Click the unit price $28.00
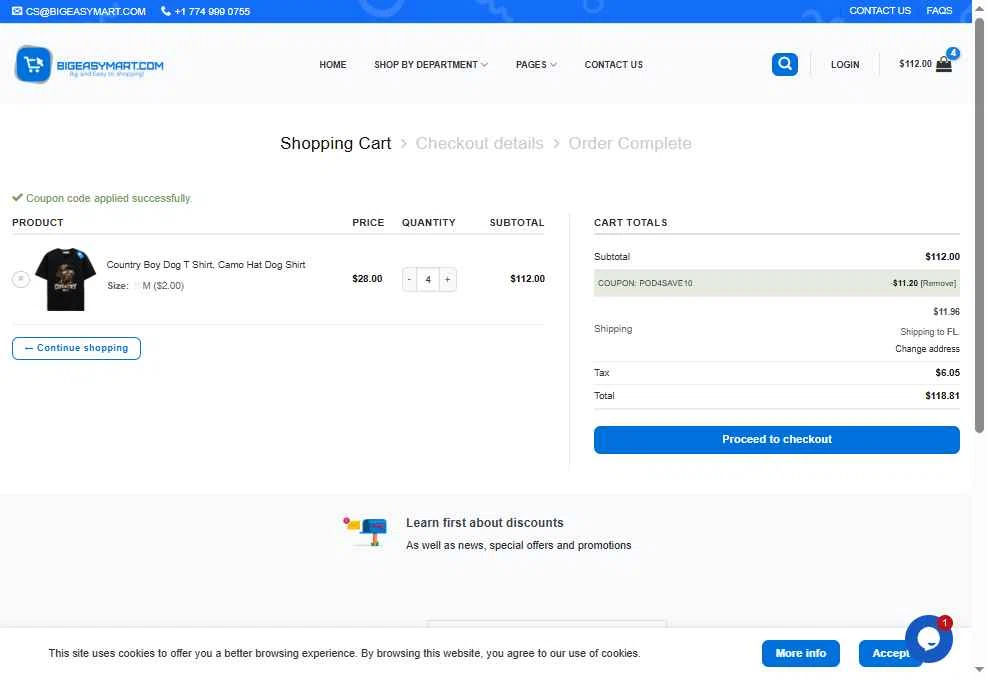The height and width of the screenshot is (679, 987). (x=367, y=279)
